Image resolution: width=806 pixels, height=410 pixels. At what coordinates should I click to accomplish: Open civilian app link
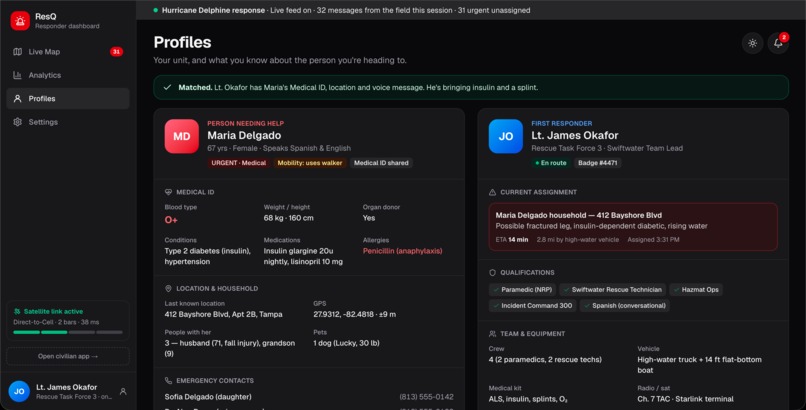click(x=68, y=356)
